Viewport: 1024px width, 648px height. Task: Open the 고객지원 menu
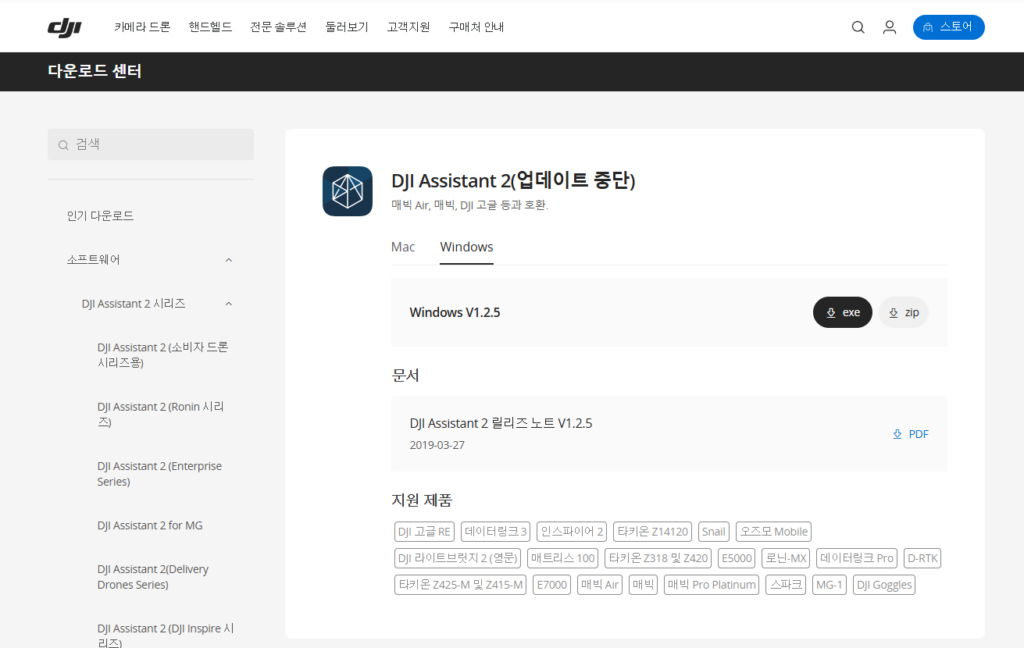click(x=408, y=27)
